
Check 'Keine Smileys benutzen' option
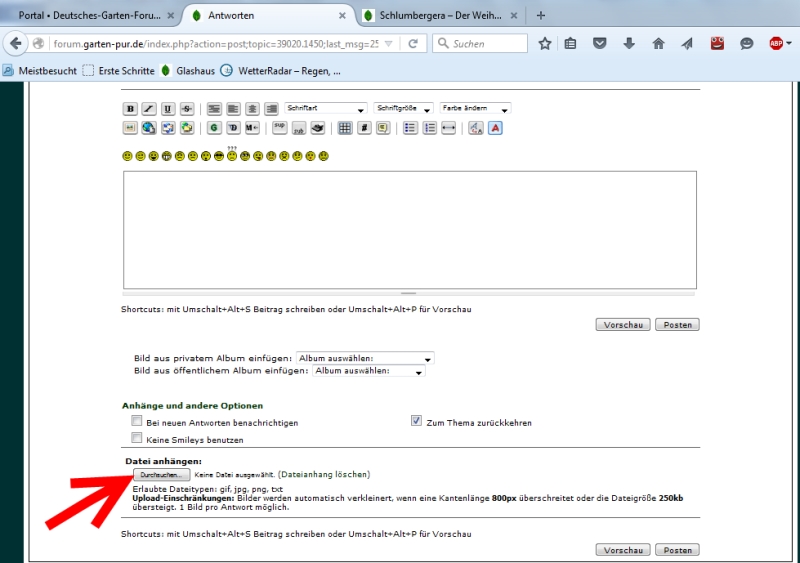coord(137,439)
